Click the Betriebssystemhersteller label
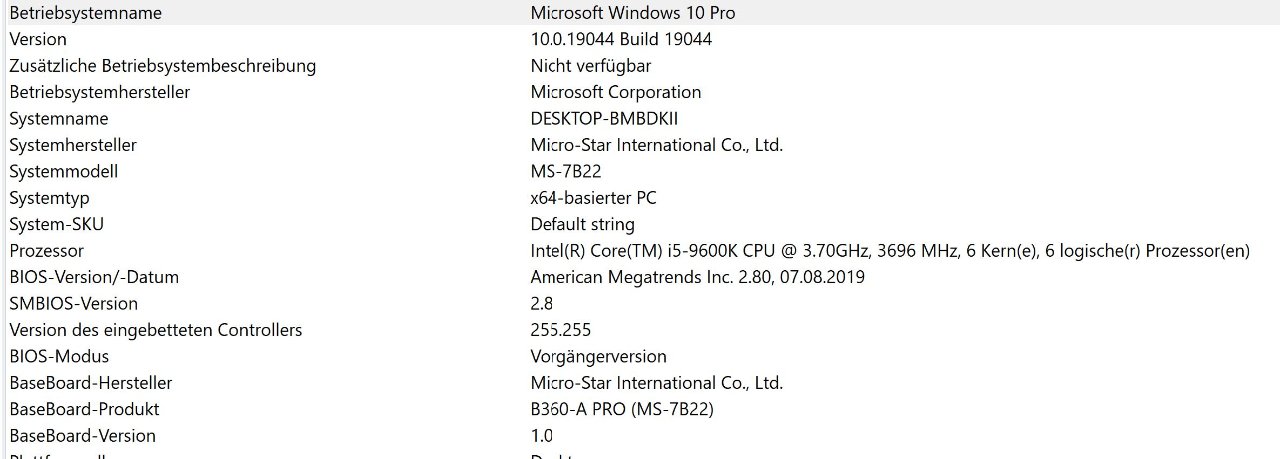 99,92
